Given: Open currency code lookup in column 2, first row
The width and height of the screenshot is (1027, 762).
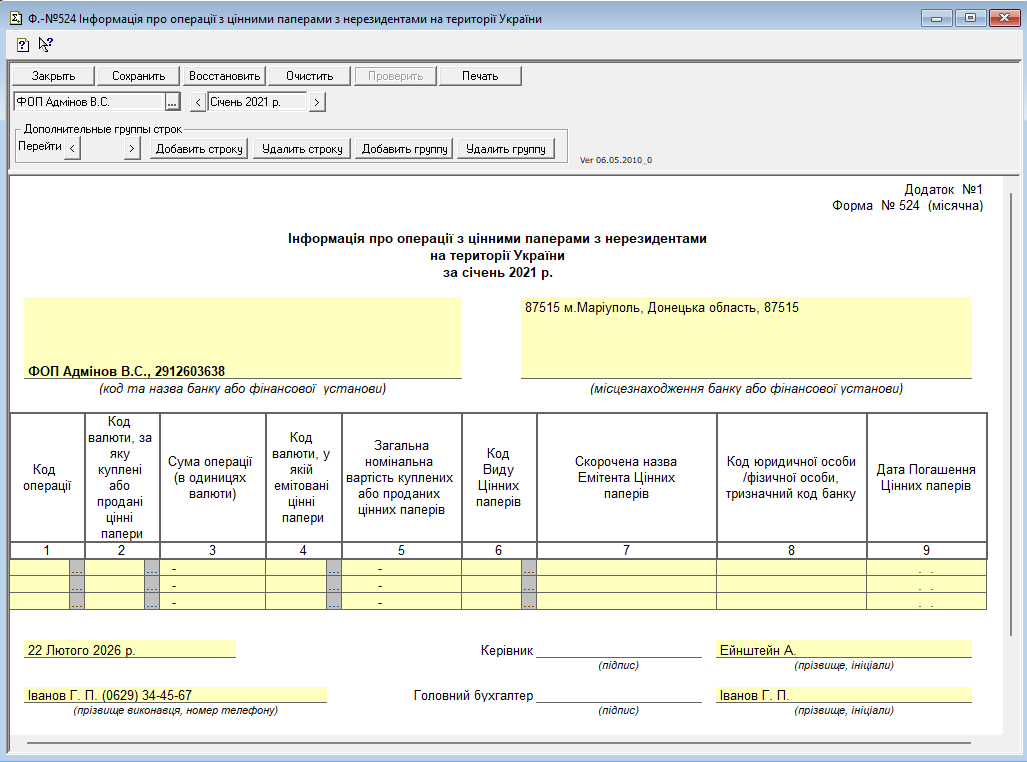Looking at the screenshot, I should pos(152,568).
